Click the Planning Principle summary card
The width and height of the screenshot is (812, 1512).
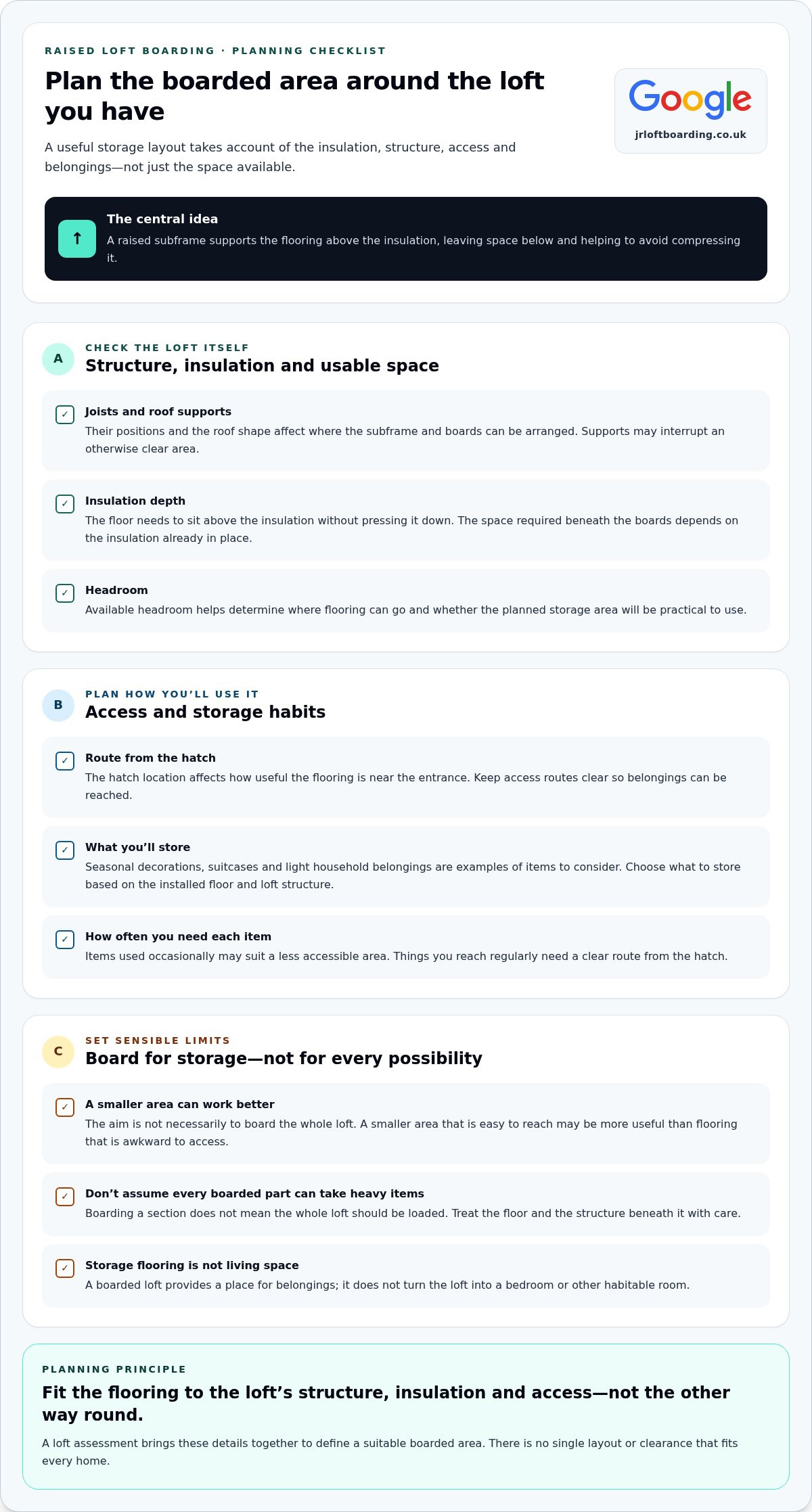point(406,1417)
